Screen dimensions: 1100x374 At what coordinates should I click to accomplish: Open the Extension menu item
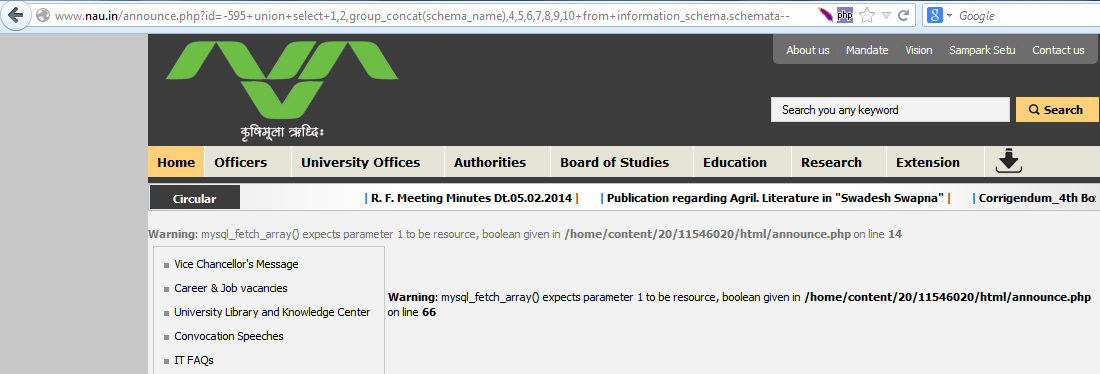coord(927,162)
